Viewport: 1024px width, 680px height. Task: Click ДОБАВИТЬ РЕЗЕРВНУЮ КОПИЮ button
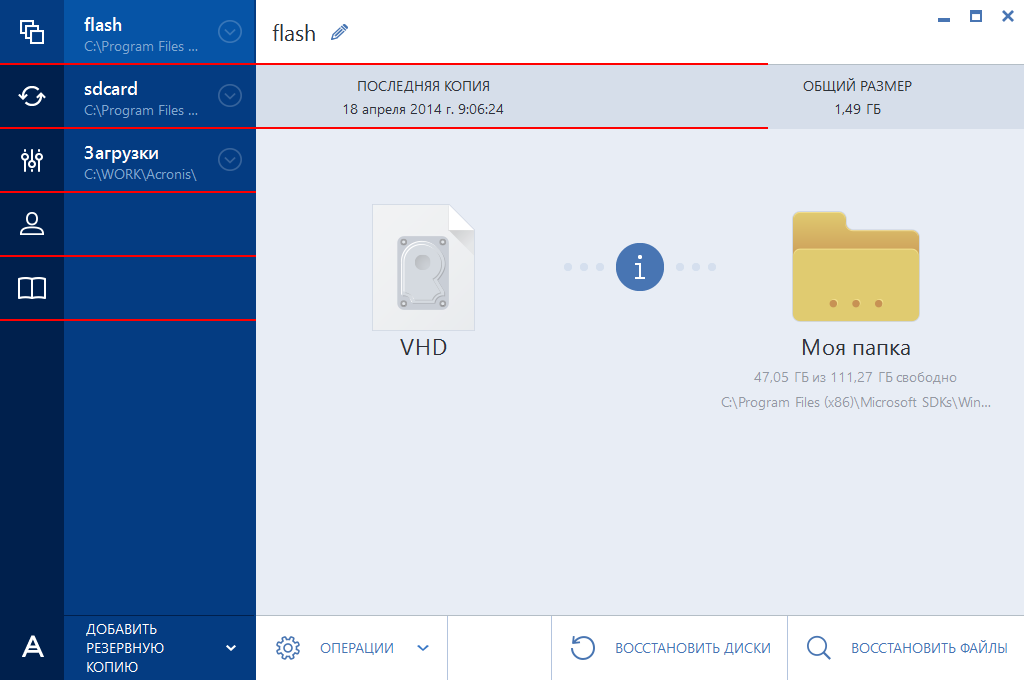coord(160,648)
